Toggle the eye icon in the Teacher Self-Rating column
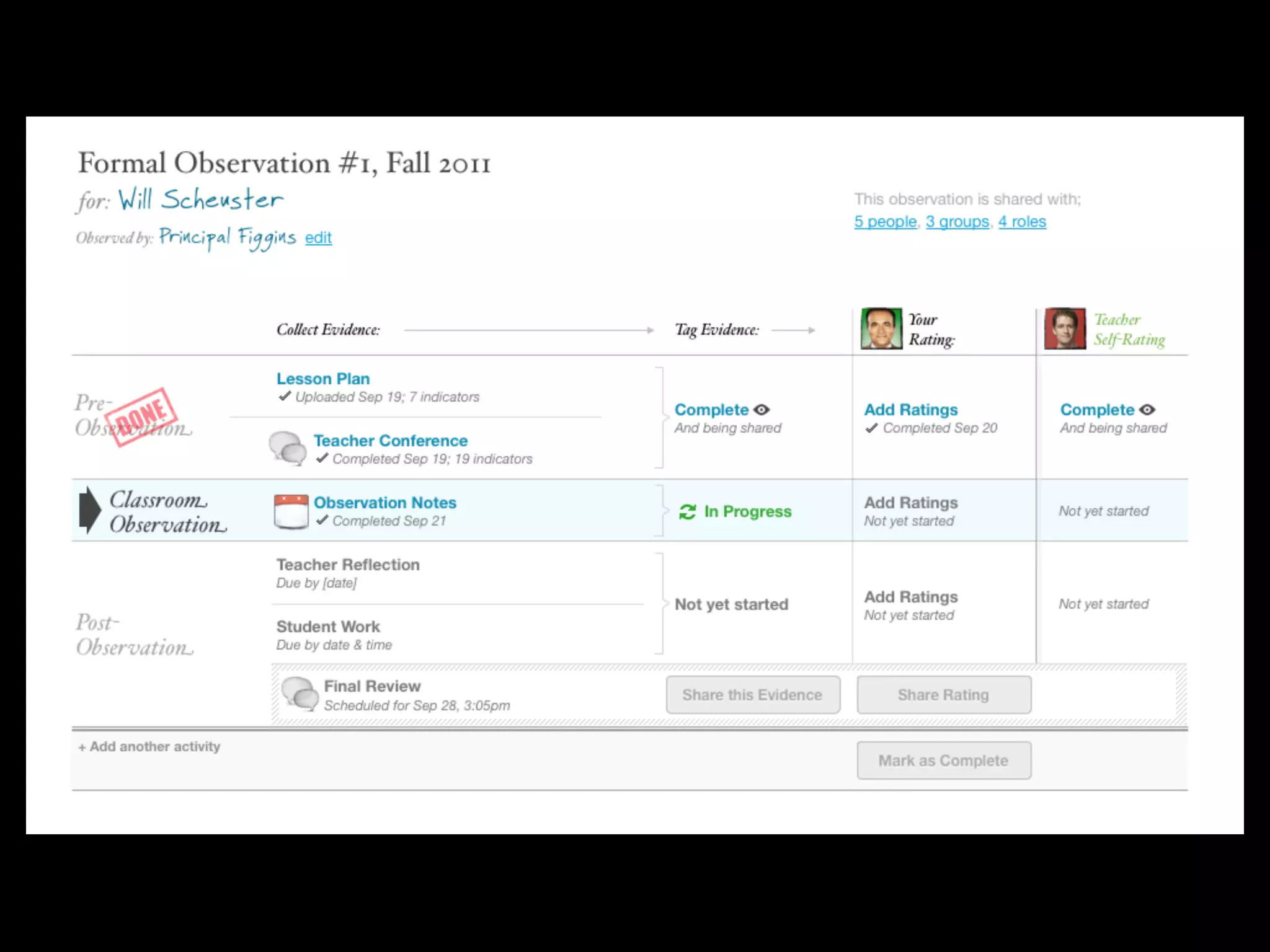This screenshot has width=1270, height=952. pos(1147,410)
